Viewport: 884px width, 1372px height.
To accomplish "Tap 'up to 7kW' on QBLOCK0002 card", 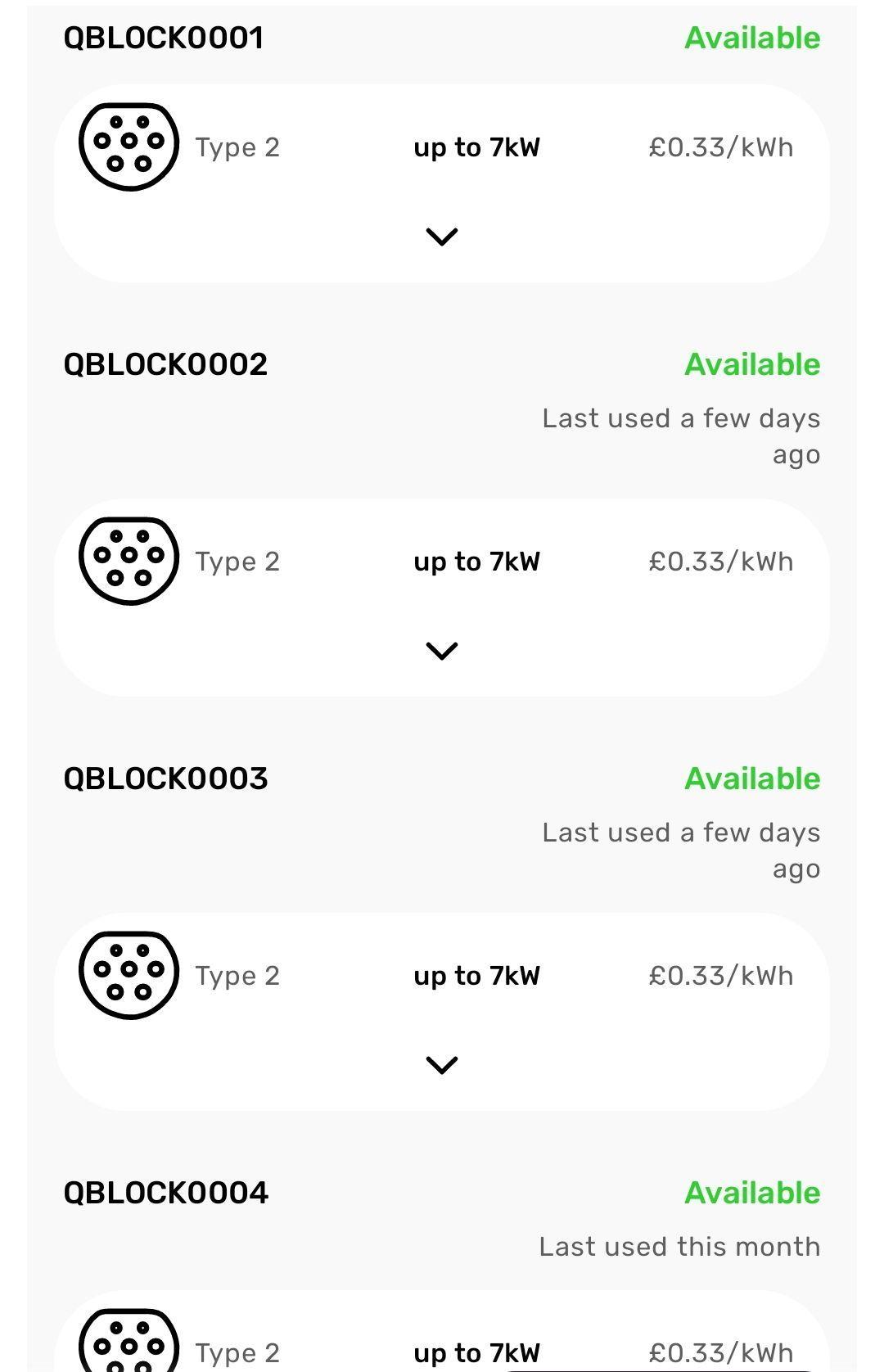I will coord(476,562).
